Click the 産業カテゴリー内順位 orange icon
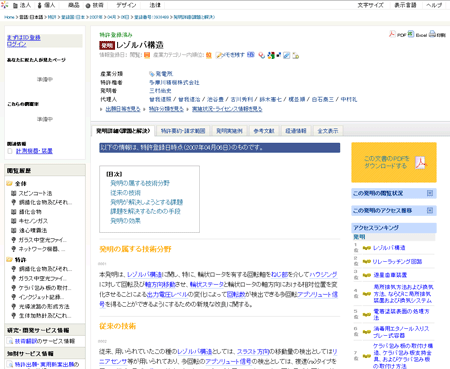450x369 pixels. click(209, 55)
